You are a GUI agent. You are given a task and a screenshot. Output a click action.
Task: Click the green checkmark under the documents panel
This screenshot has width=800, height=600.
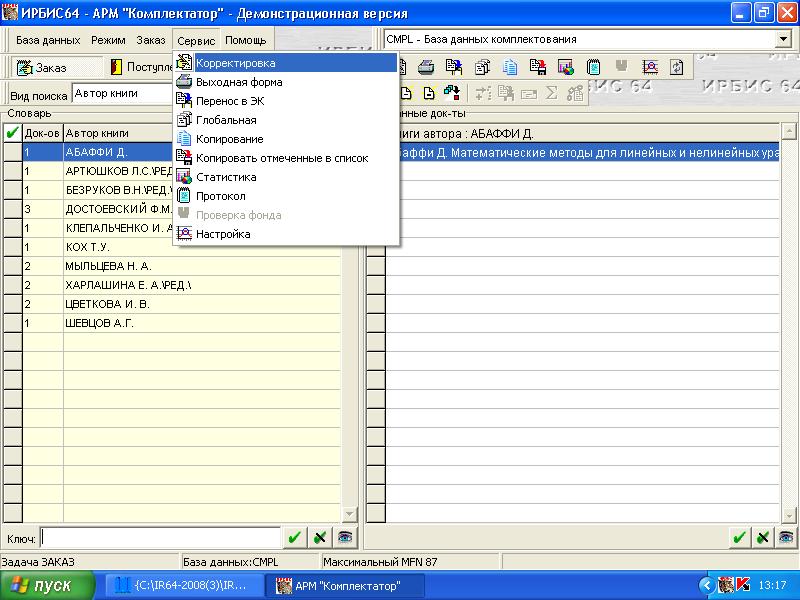(x=739, y=537)
